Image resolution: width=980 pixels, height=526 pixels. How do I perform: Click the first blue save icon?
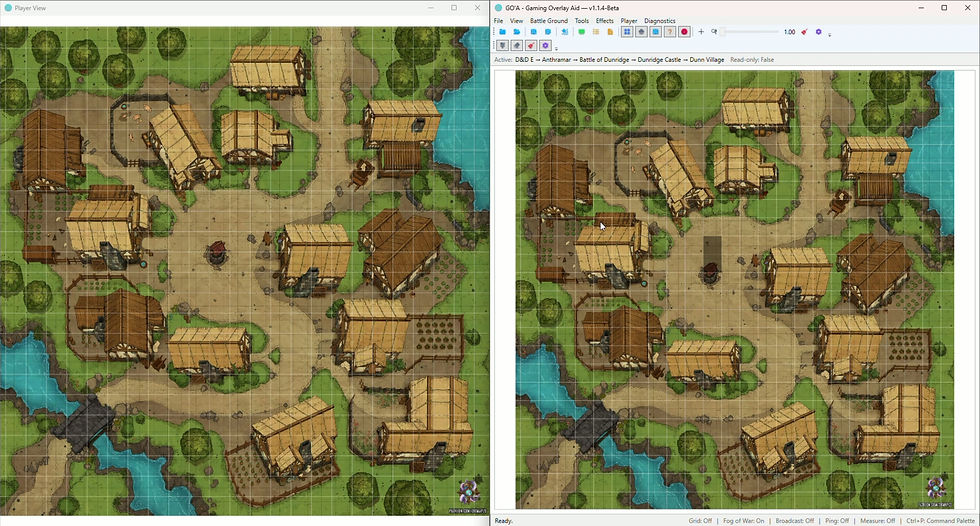pyautogui.click(x=534, y=32)
